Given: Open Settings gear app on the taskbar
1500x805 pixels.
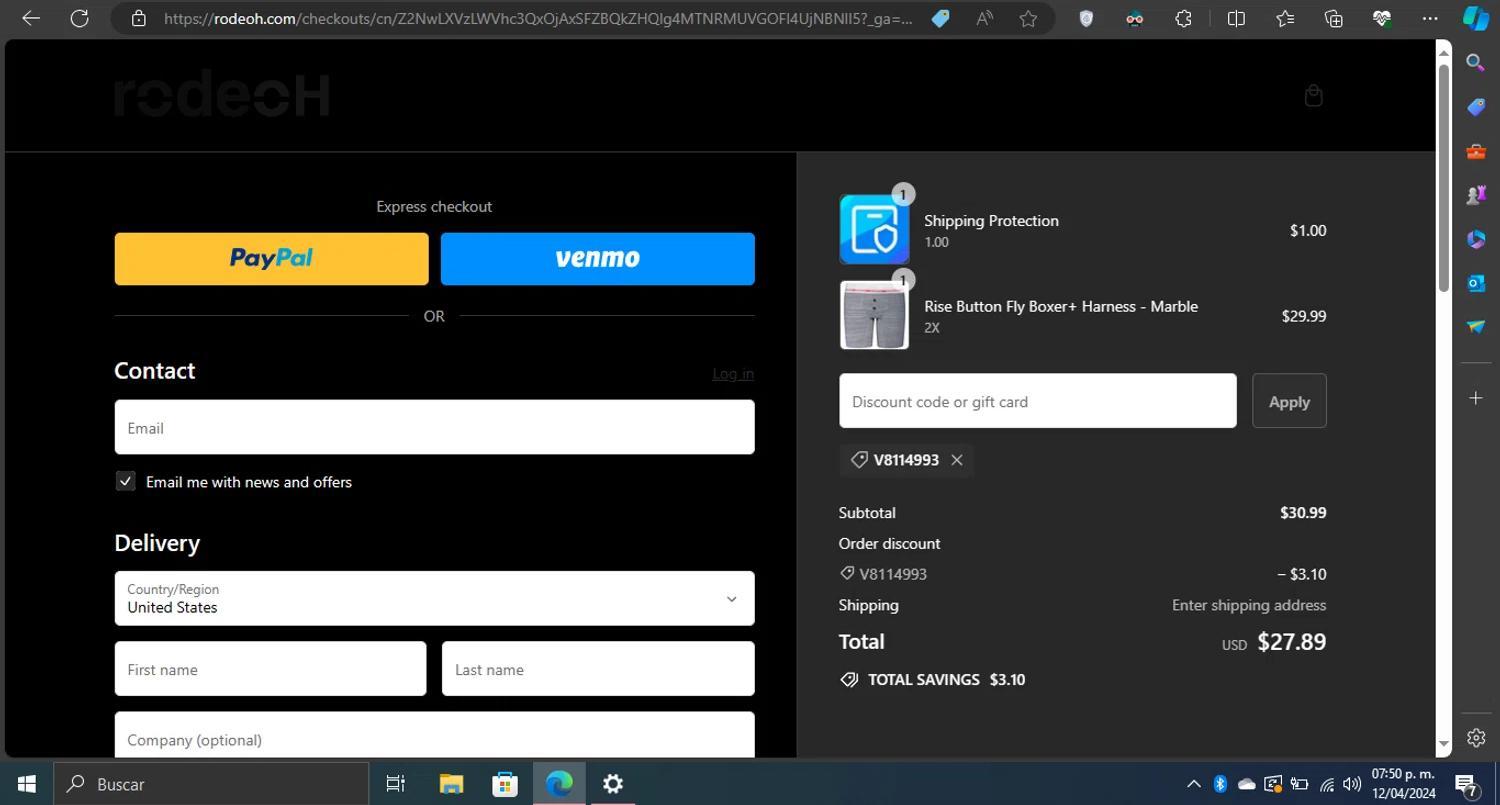Looking at the screenshot, I should click(613, 784).
